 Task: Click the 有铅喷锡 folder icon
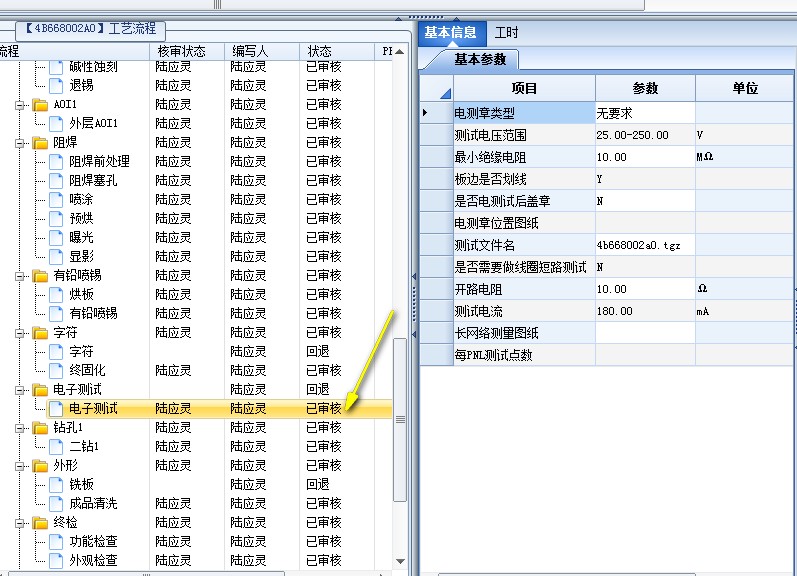pyautogui.click(x=40, y=276)
